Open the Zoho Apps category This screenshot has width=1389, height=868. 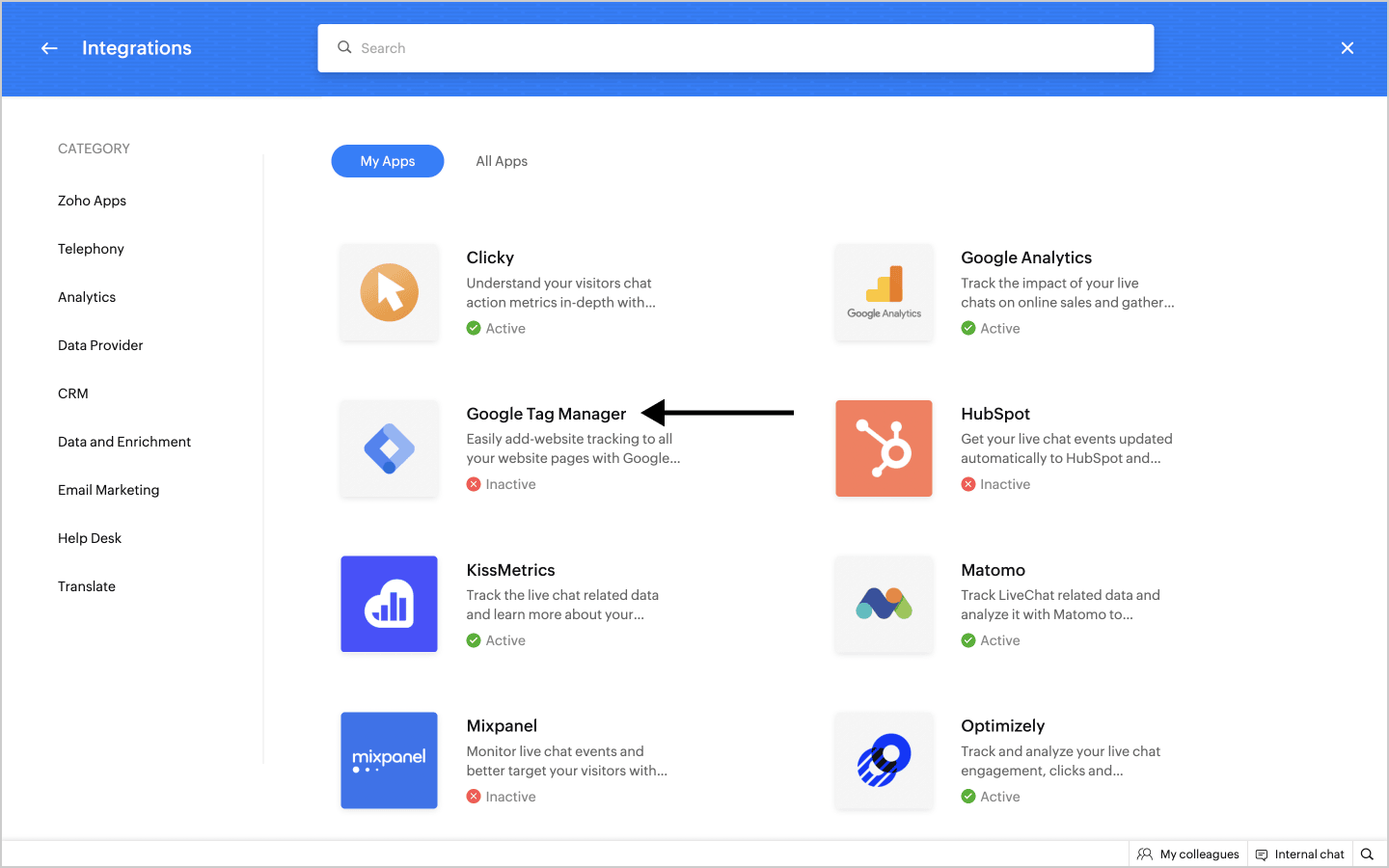(92, 201)
